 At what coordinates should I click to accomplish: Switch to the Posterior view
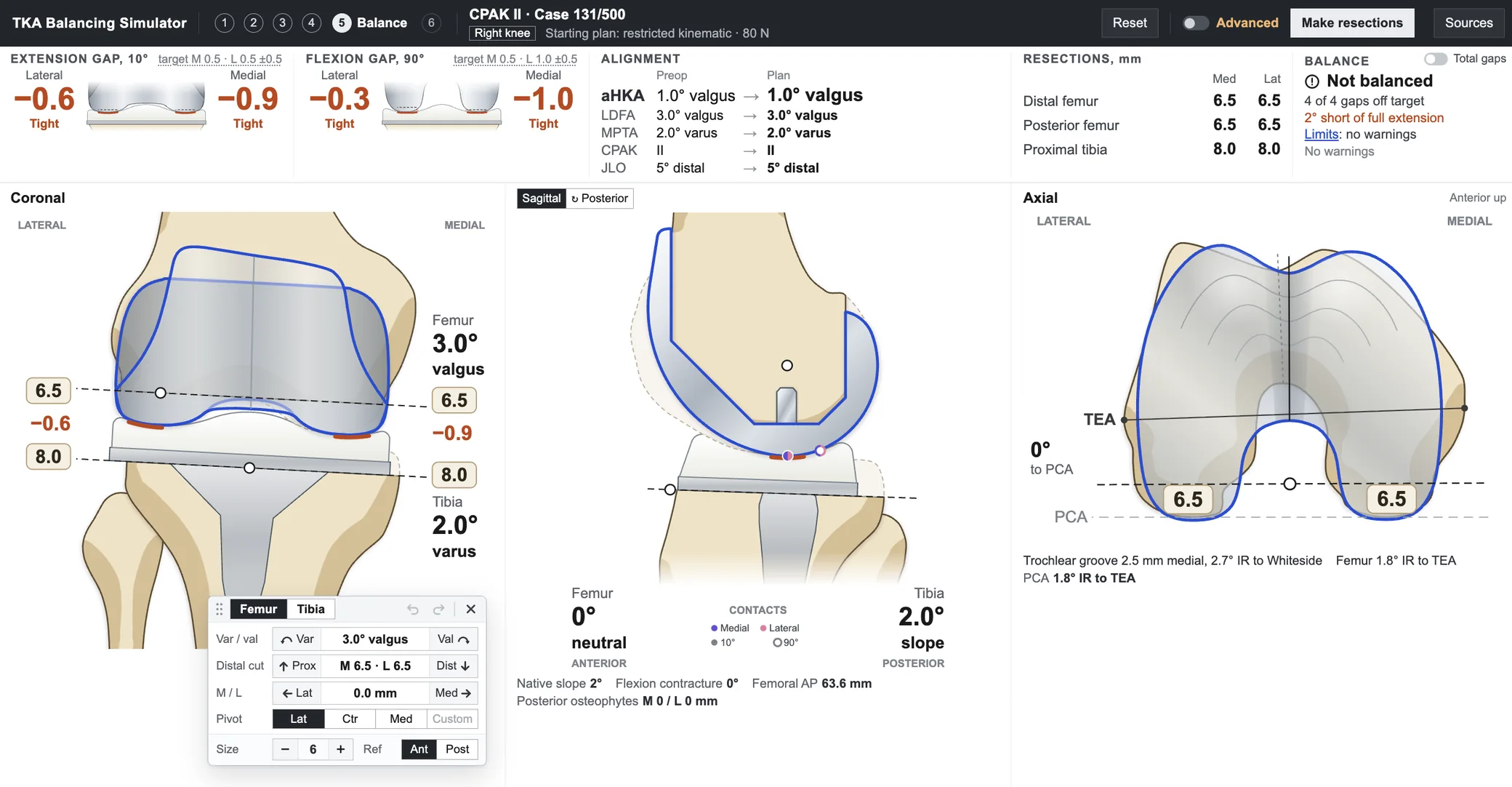click(x=600, y=198)
